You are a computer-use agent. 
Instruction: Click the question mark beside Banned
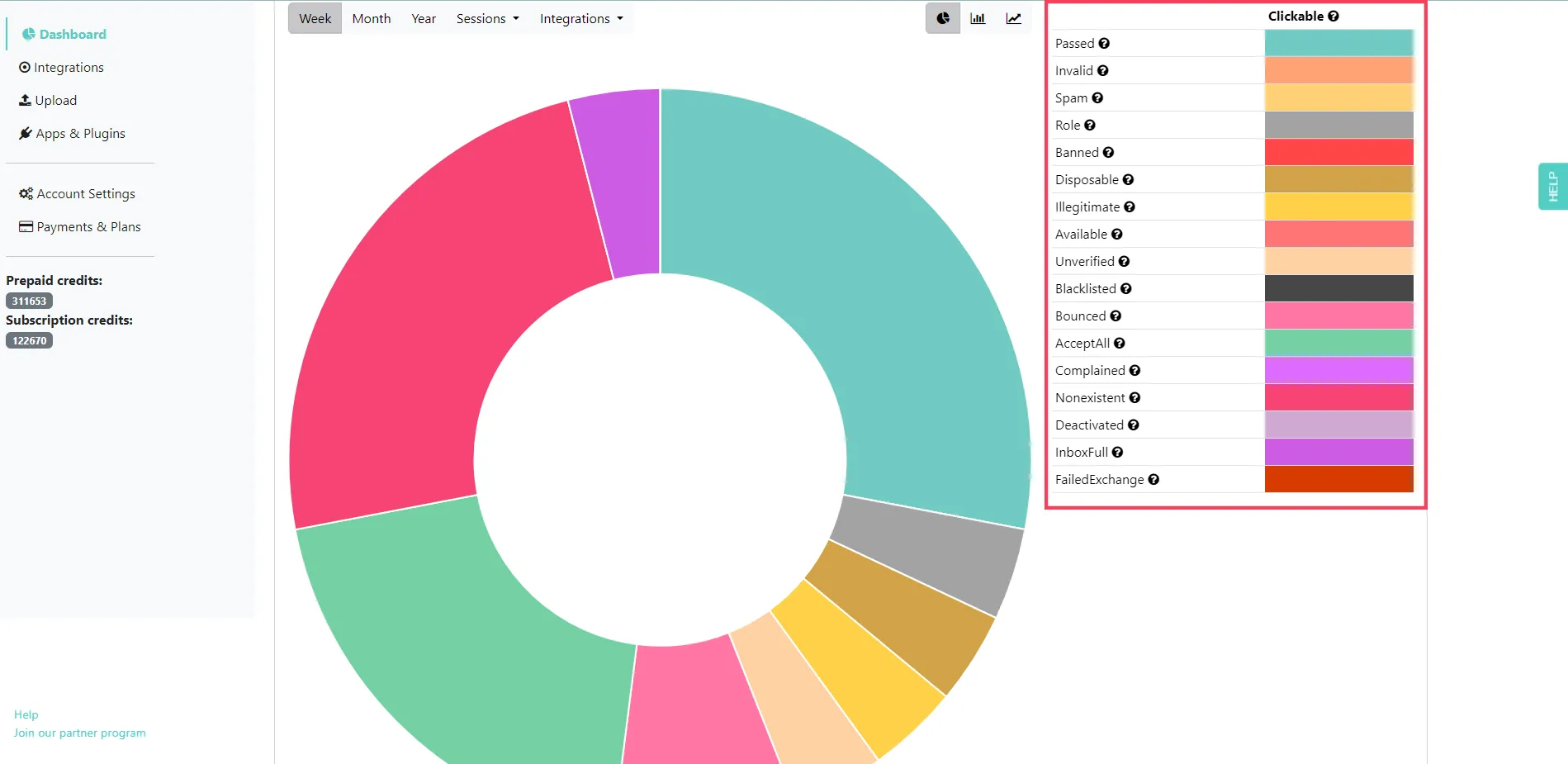pyautogui.click(x=1108, y=153)
